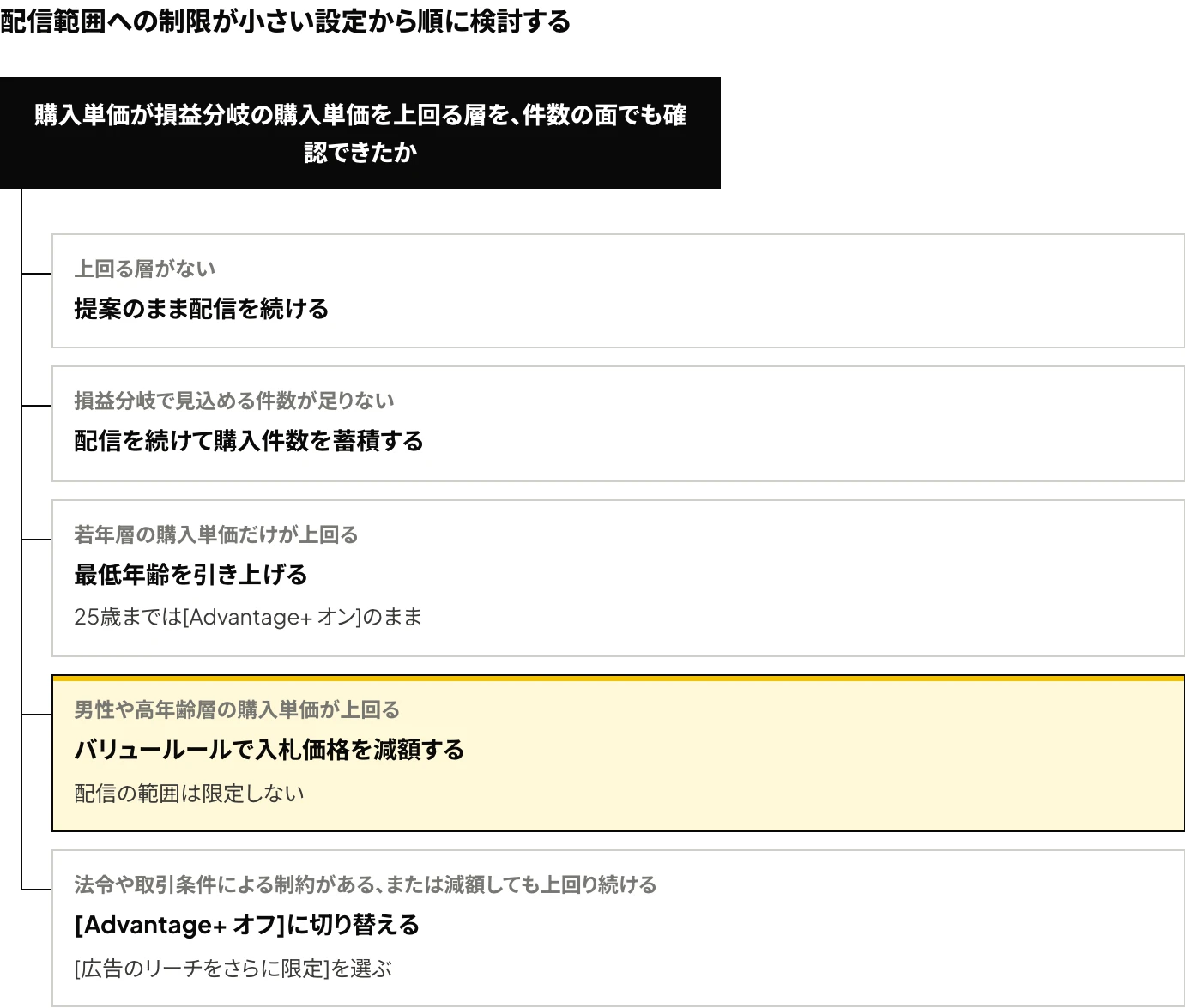
Task: Click the note "25歳までは[Advantage+ オン]のまま"
Action: (x=248, y=617)
